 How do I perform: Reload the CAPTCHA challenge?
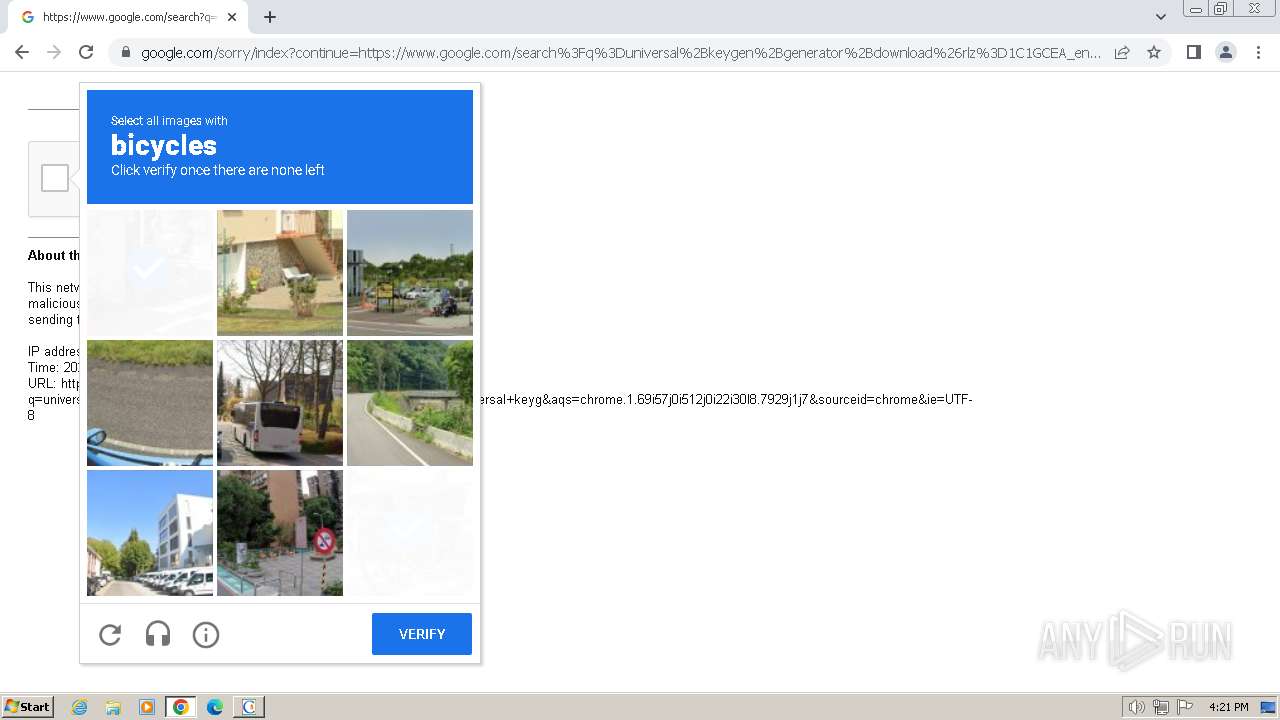point(110,634)
